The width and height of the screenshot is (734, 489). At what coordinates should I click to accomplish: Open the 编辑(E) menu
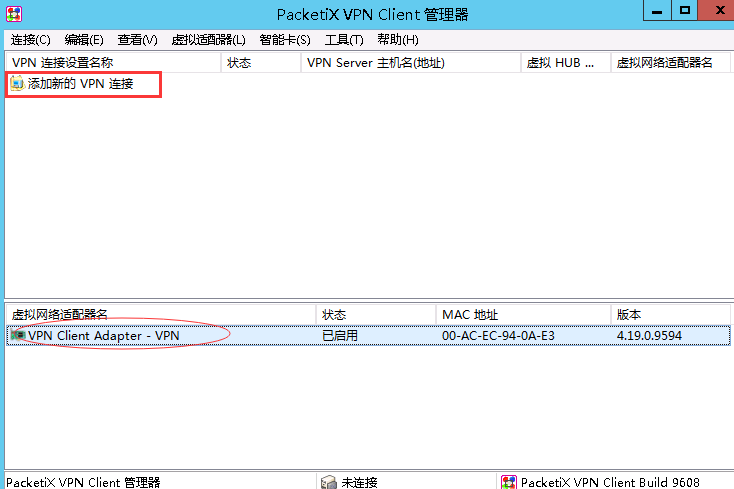pyautogui.click(x=84, y=40)
